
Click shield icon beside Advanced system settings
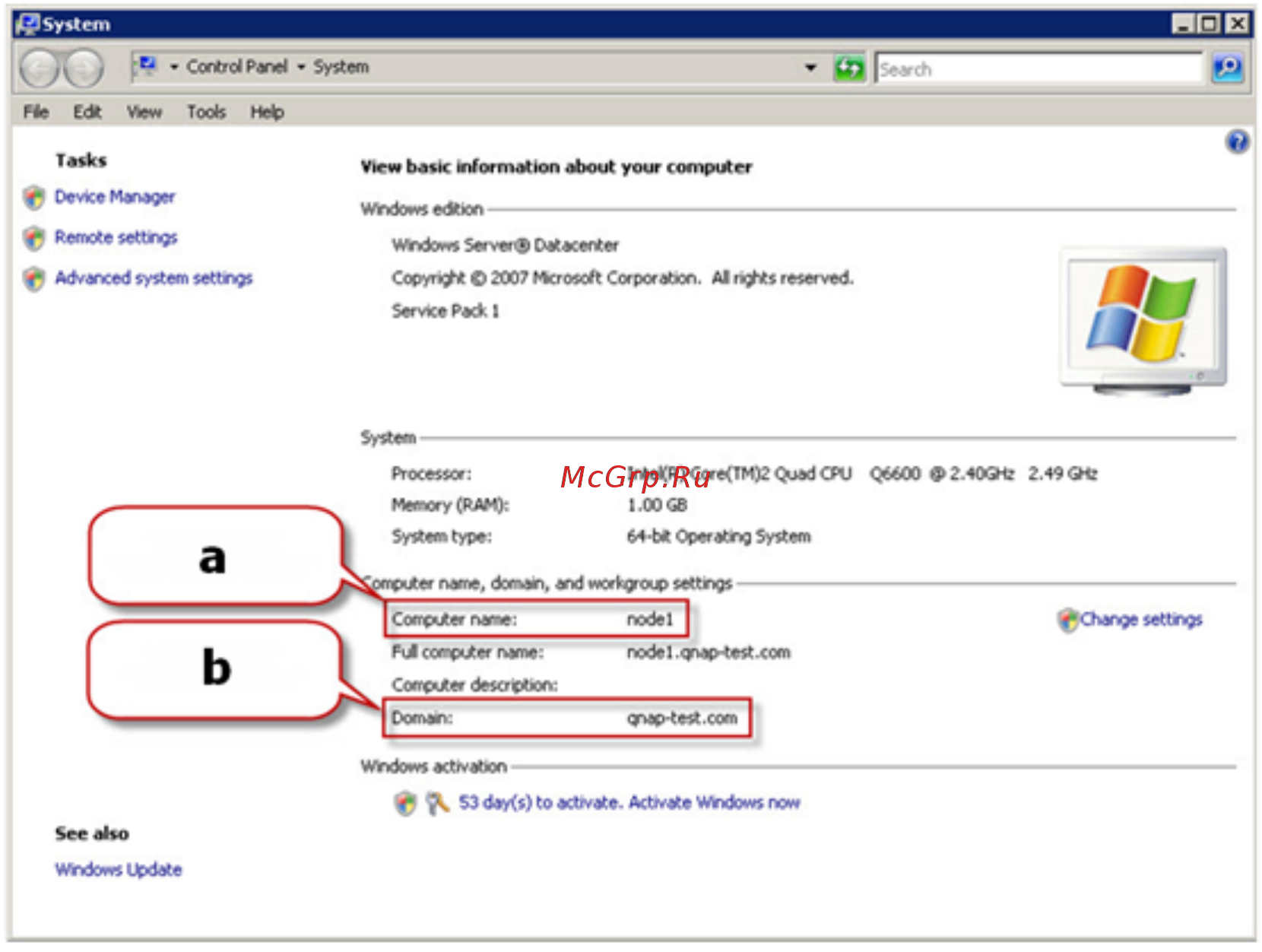pyautogui.click(x=34, y=278)
